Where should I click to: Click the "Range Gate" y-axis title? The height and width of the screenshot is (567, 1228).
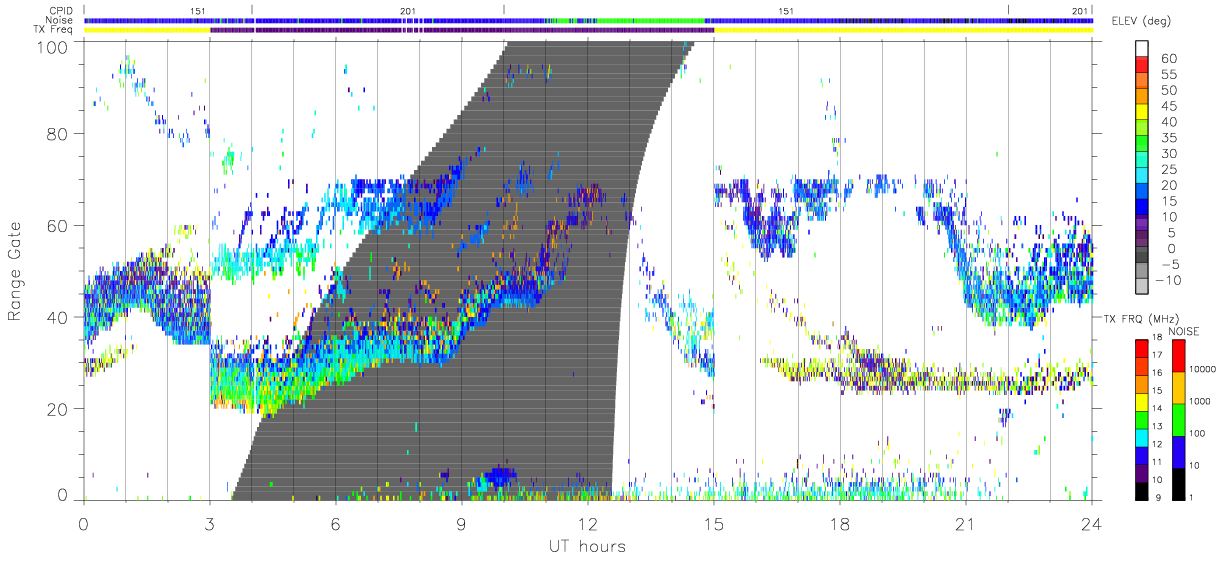[x=16, y=270]
